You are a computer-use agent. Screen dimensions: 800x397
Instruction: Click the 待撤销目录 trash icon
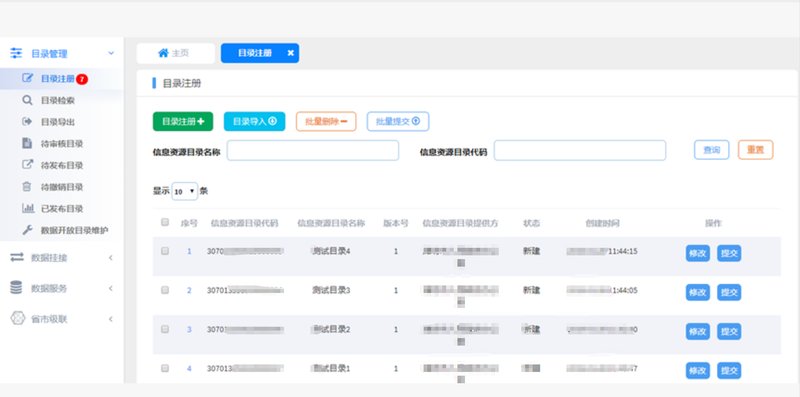coord(28,187)
